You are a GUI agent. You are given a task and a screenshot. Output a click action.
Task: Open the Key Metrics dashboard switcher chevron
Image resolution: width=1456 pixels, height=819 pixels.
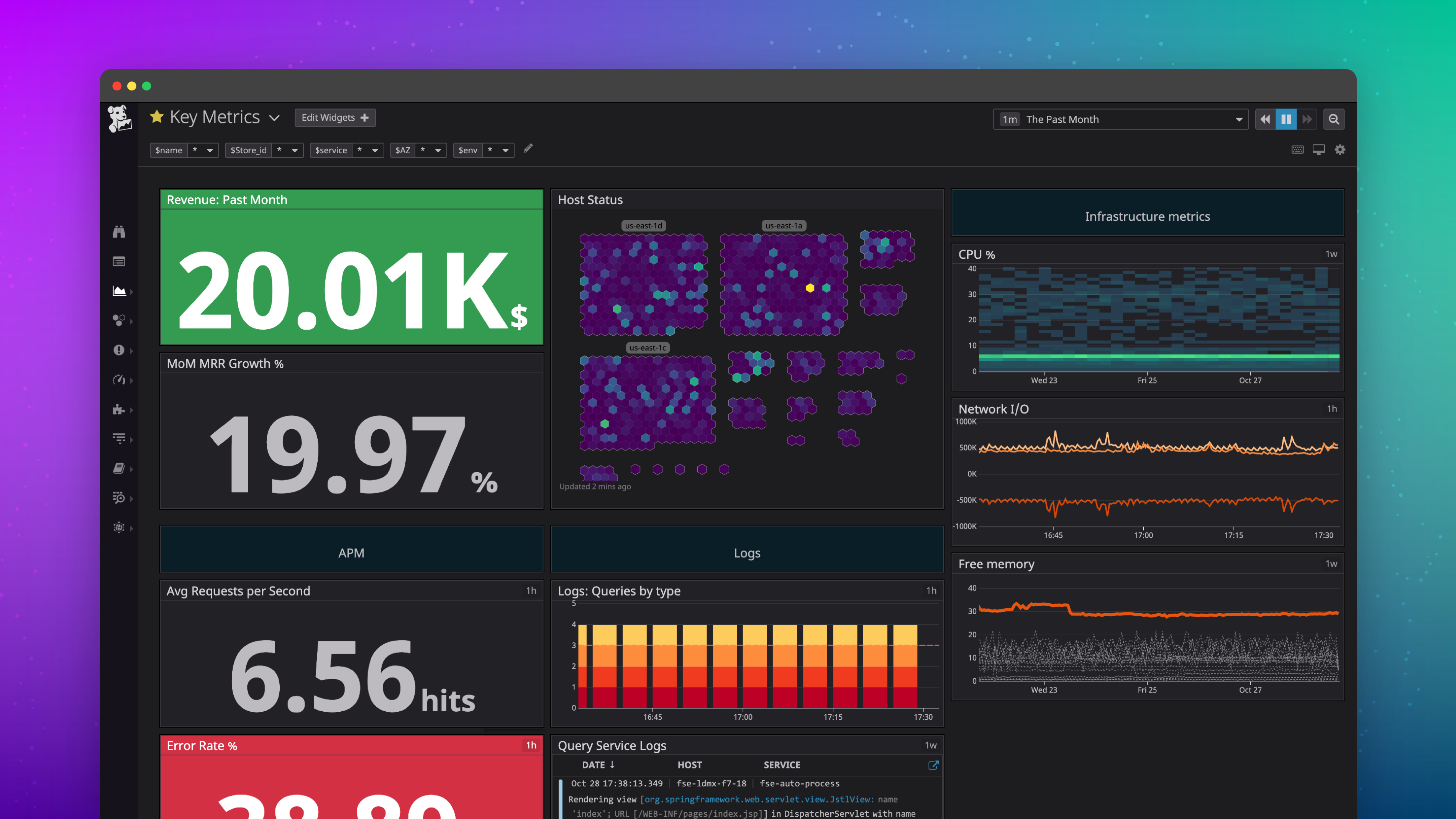pos(275,118)
